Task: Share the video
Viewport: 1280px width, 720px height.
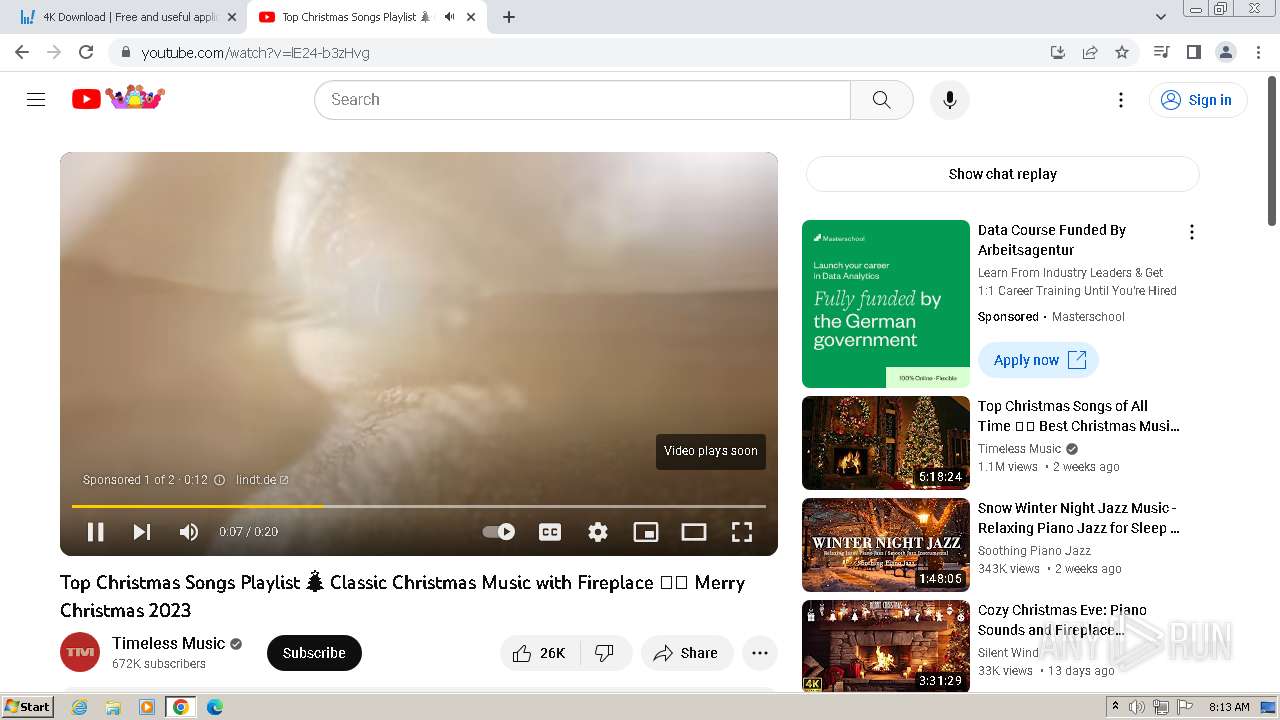Action: pos(687,653)
